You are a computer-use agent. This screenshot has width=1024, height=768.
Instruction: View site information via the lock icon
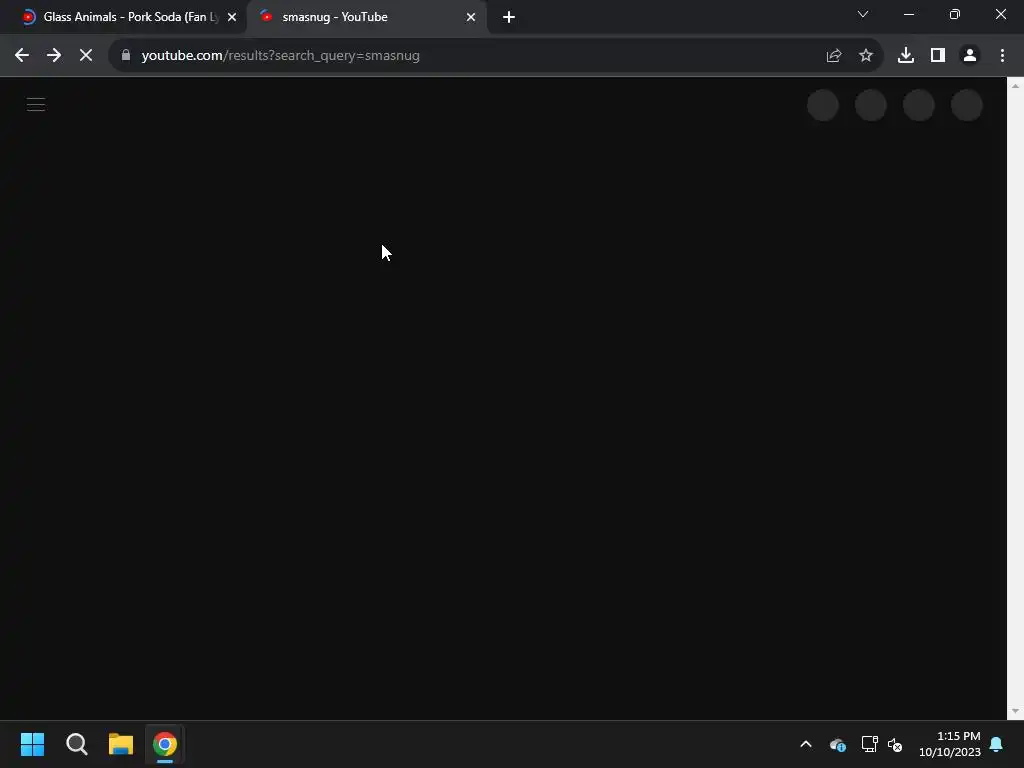pos(126,56)
